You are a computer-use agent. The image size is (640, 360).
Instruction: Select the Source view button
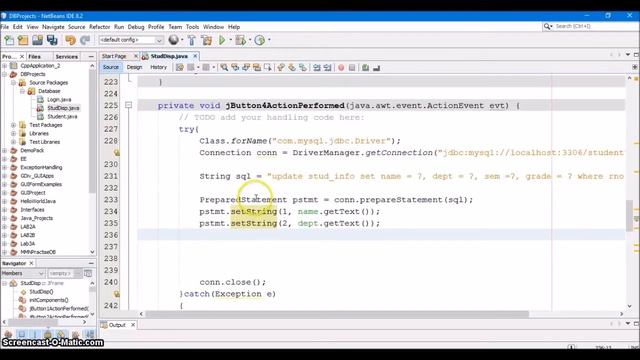coord(111,67)
